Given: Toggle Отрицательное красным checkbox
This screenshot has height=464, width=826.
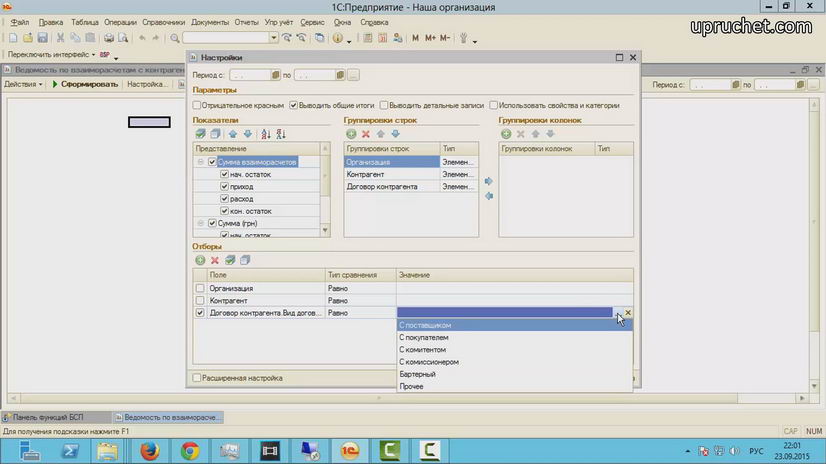Looking at the screenshot, I should [197, 105].
